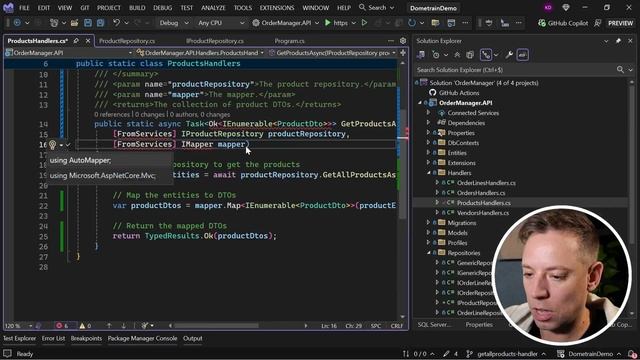
Task: Click the send feedback person icon
Action: coord(598,23)
